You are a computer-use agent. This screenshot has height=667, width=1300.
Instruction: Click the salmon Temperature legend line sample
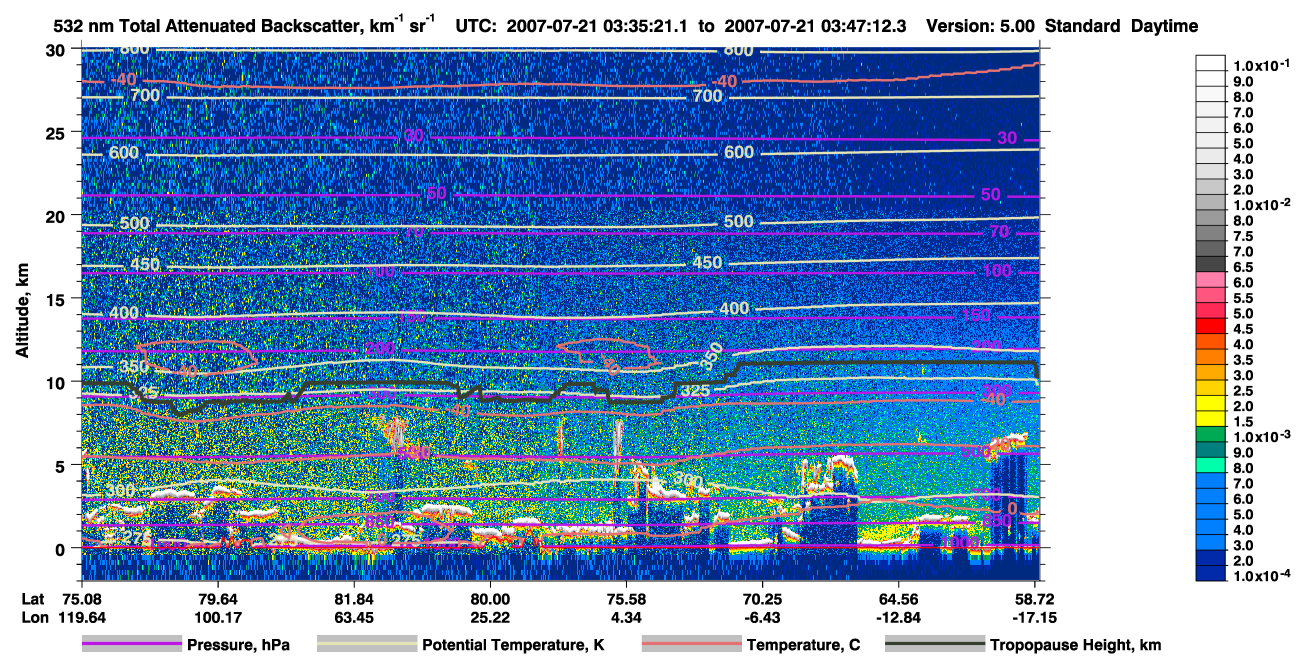(691, 645)
